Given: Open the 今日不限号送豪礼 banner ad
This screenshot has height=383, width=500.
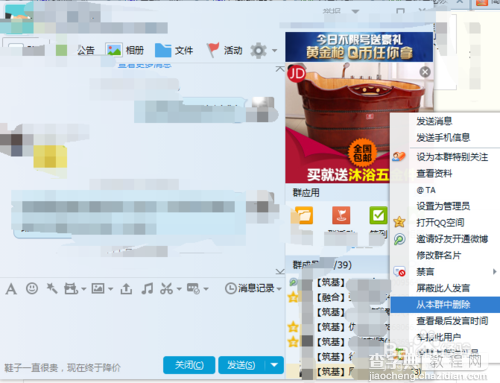Looking at the screenshot, I should [359, 47].
